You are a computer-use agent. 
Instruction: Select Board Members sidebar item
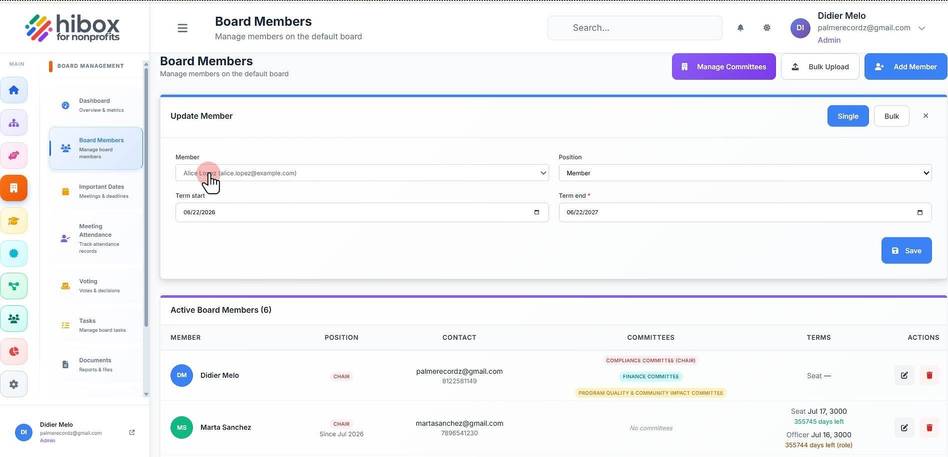tap(96, 148)
